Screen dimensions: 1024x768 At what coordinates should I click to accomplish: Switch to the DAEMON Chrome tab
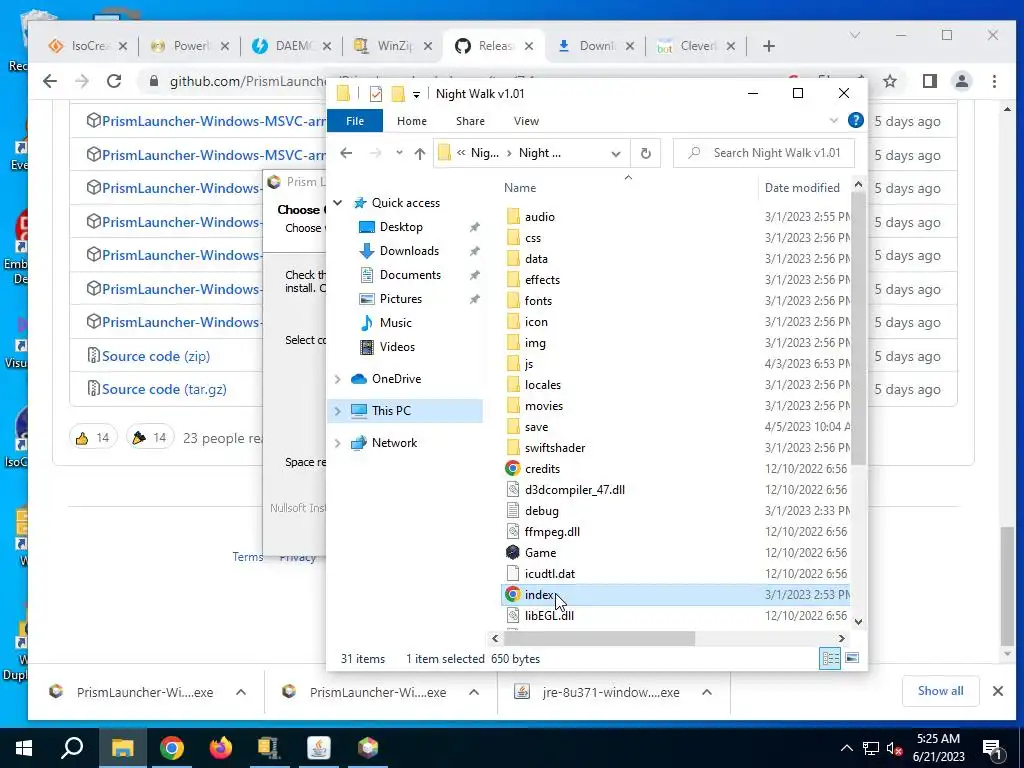click(x=291, y=46)
